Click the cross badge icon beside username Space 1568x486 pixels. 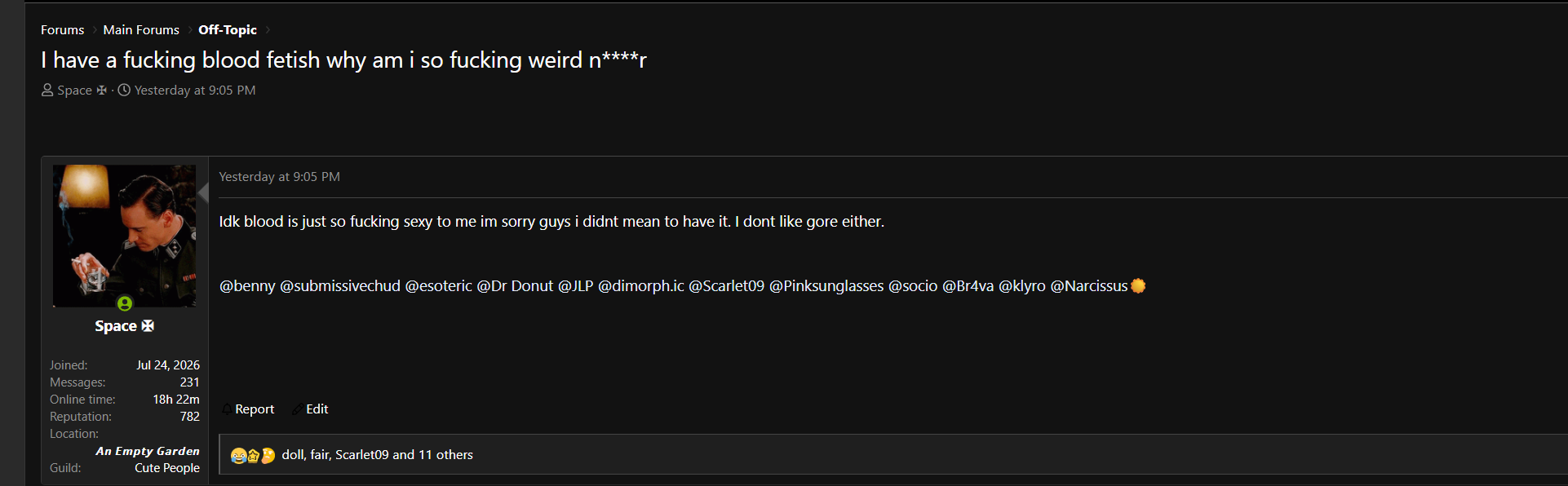click(x=148, y=325)
